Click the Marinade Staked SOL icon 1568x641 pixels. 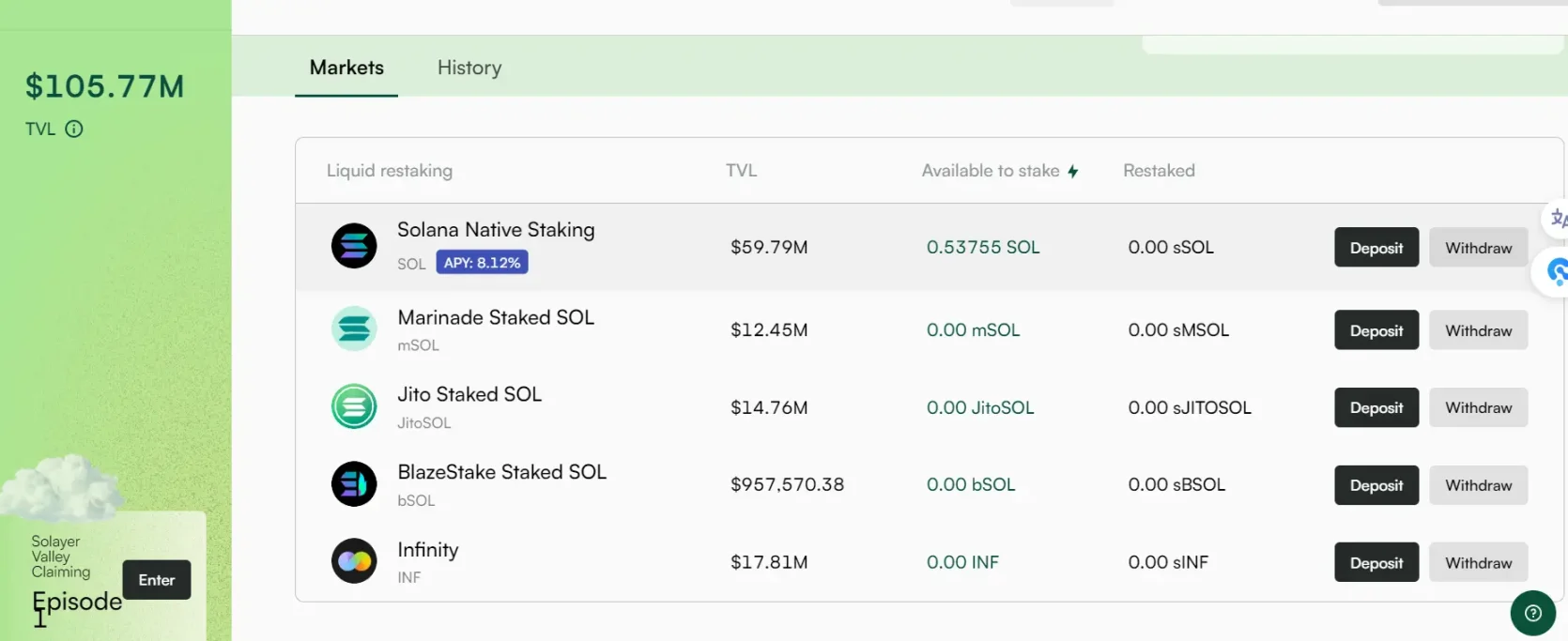point(354,329)
